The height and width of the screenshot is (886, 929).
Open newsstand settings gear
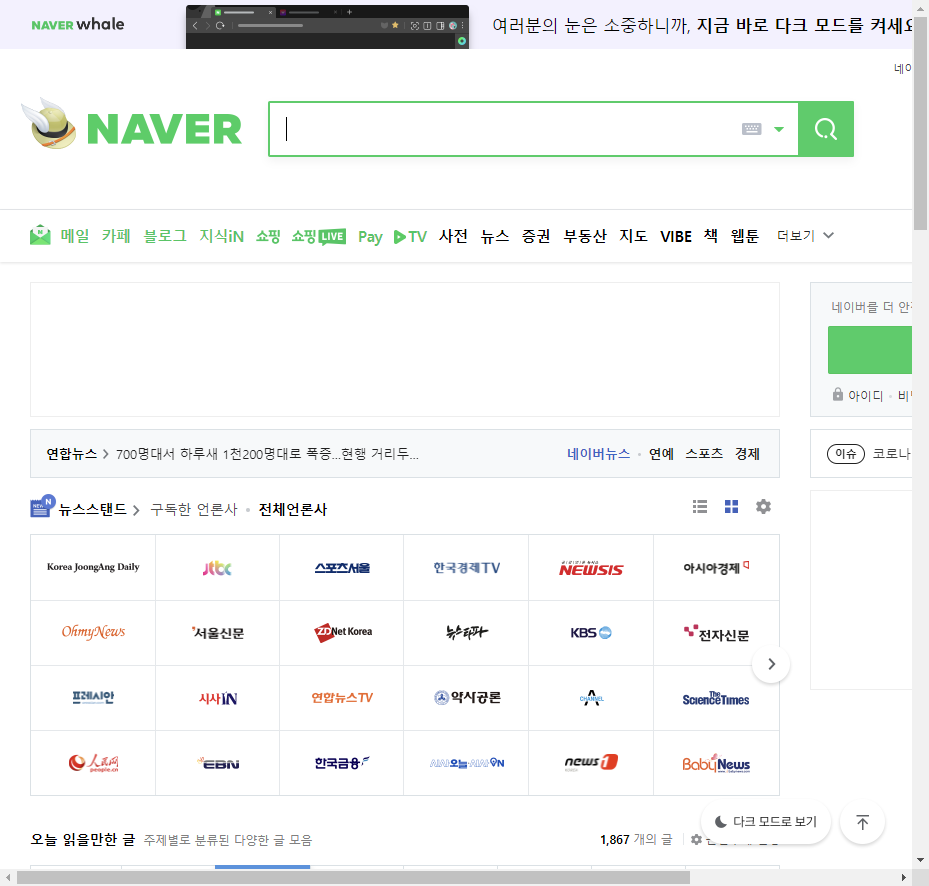coord(764,507)
